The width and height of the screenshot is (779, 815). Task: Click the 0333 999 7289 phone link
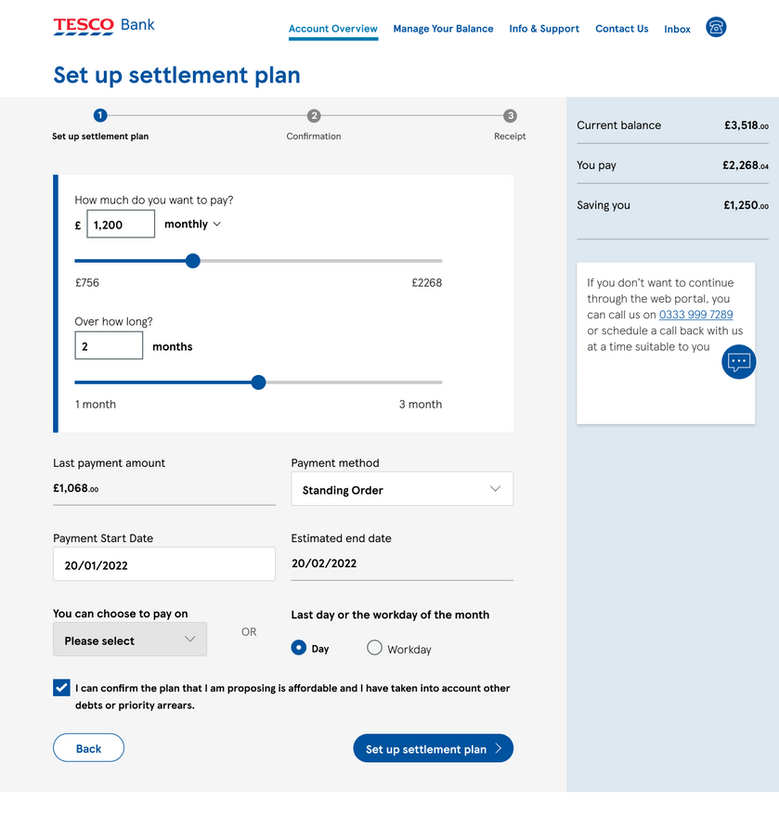(x=696, y=315)
